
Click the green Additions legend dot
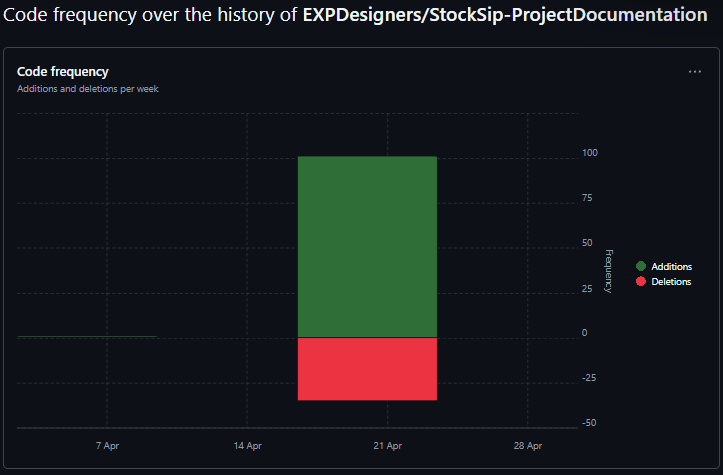pos(641,266)
